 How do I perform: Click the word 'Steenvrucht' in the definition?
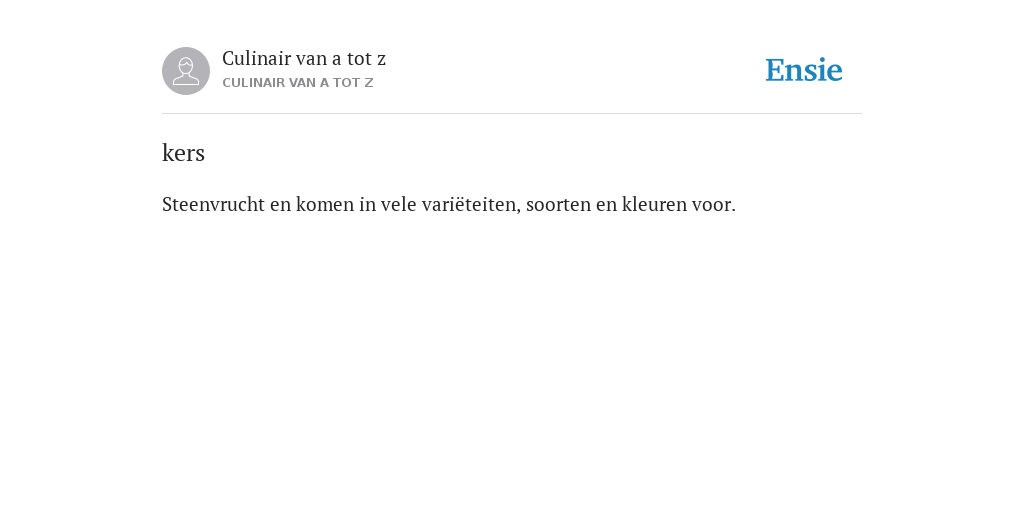[x=213, y=204]
